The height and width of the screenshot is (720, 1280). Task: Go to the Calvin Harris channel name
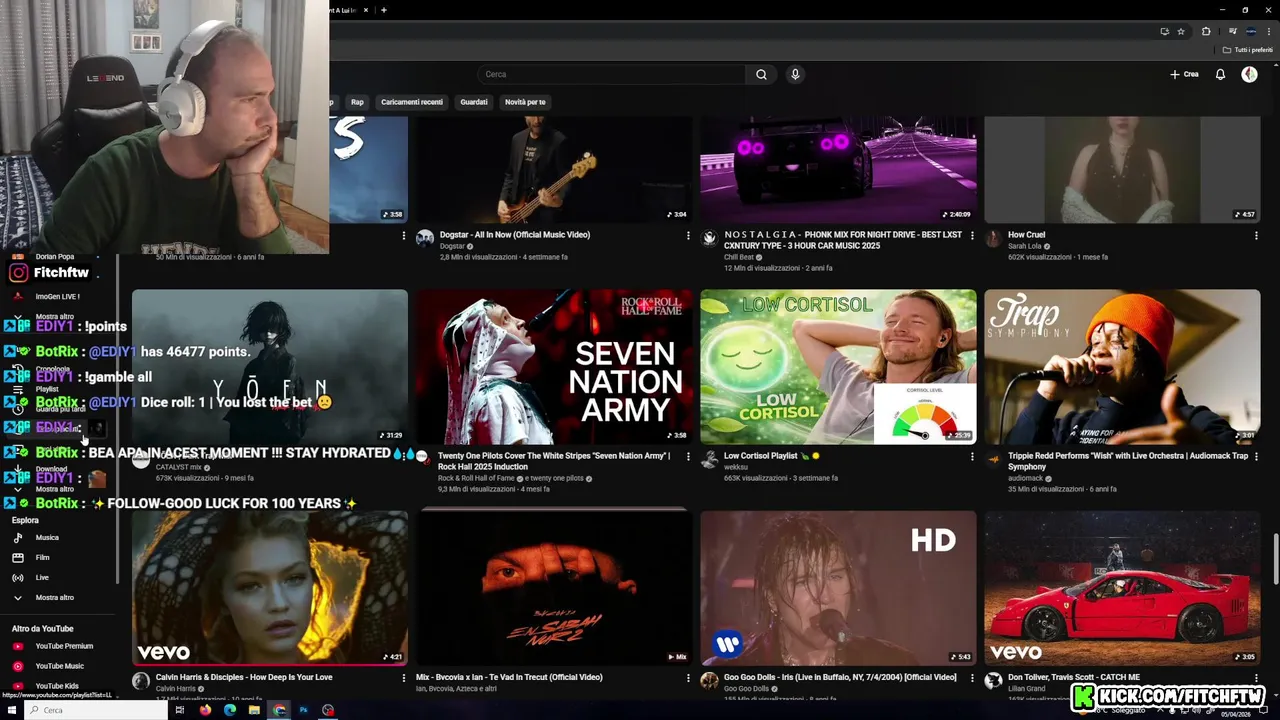click(176, 689)
